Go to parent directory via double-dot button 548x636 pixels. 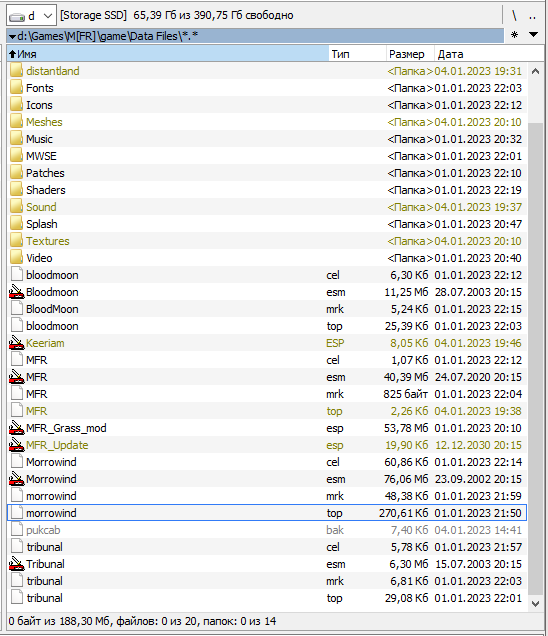click(532, 16)
